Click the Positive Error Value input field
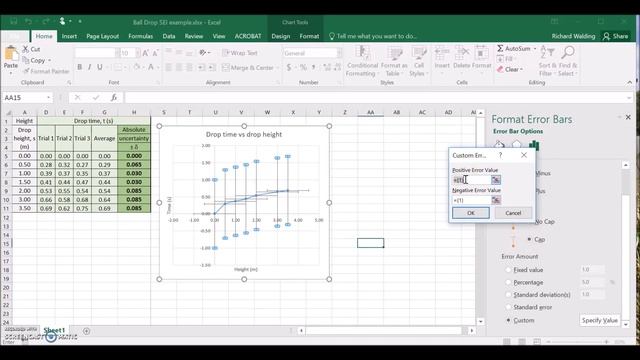 (x=471, y=180)
